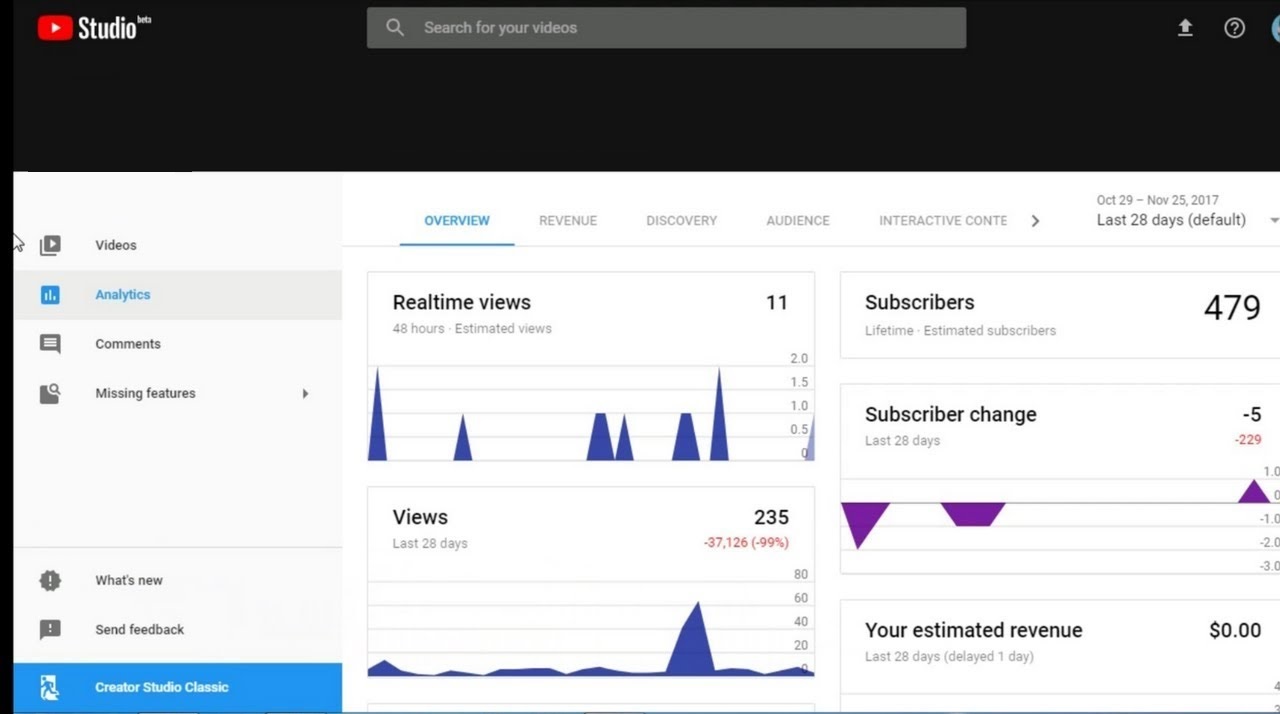Click the realtime views count 11
1280x714 pixels.
(x=777, y=302)
